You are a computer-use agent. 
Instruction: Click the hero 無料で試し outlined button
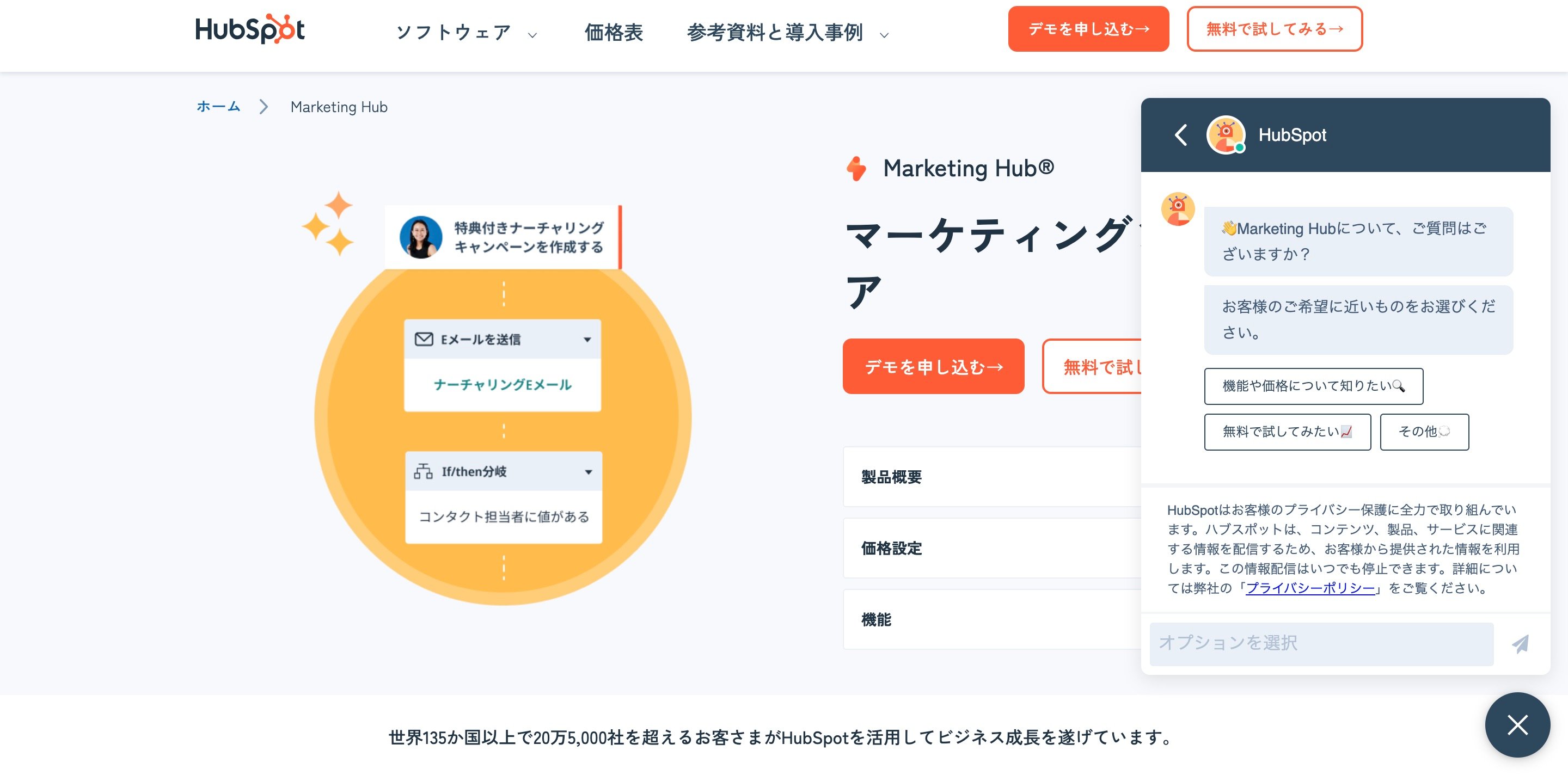tap(1092, 366)
